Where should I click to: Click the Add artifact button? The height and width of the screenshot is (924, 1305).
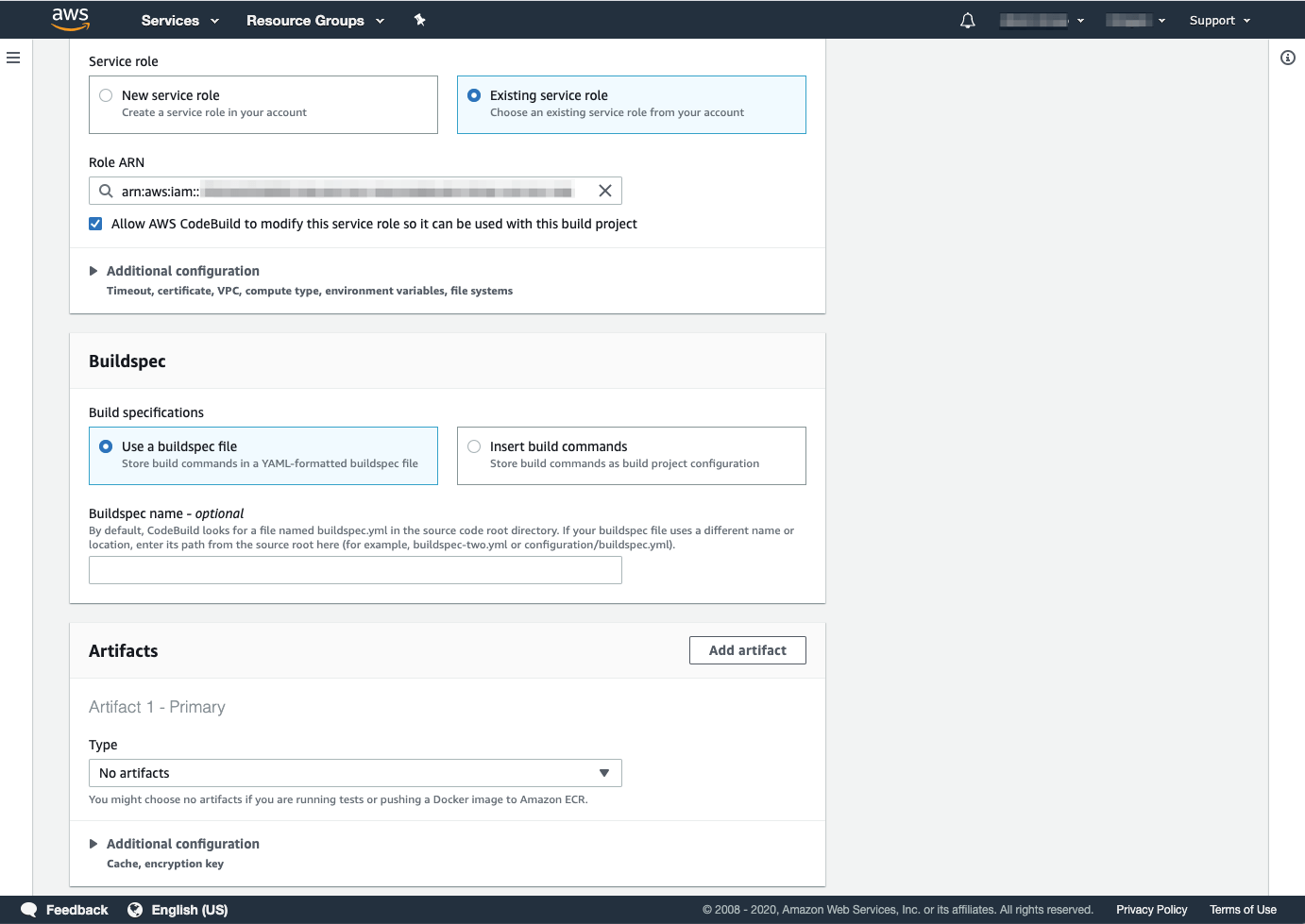click(x=747, y=650)
